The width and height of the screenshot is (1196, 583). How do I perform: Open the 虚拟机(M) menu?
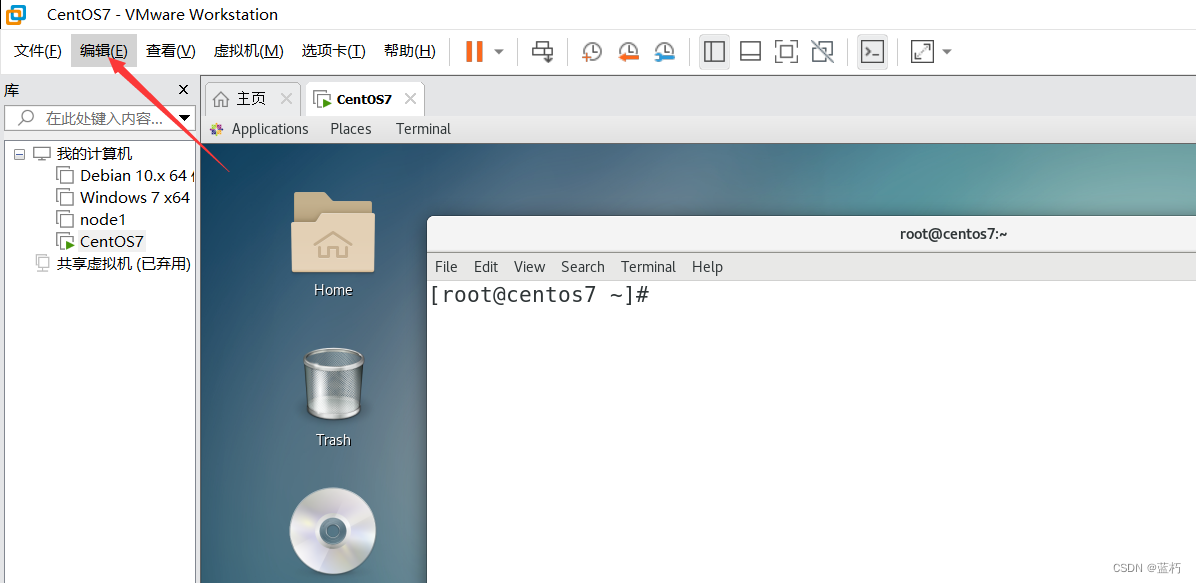point(249,51)
